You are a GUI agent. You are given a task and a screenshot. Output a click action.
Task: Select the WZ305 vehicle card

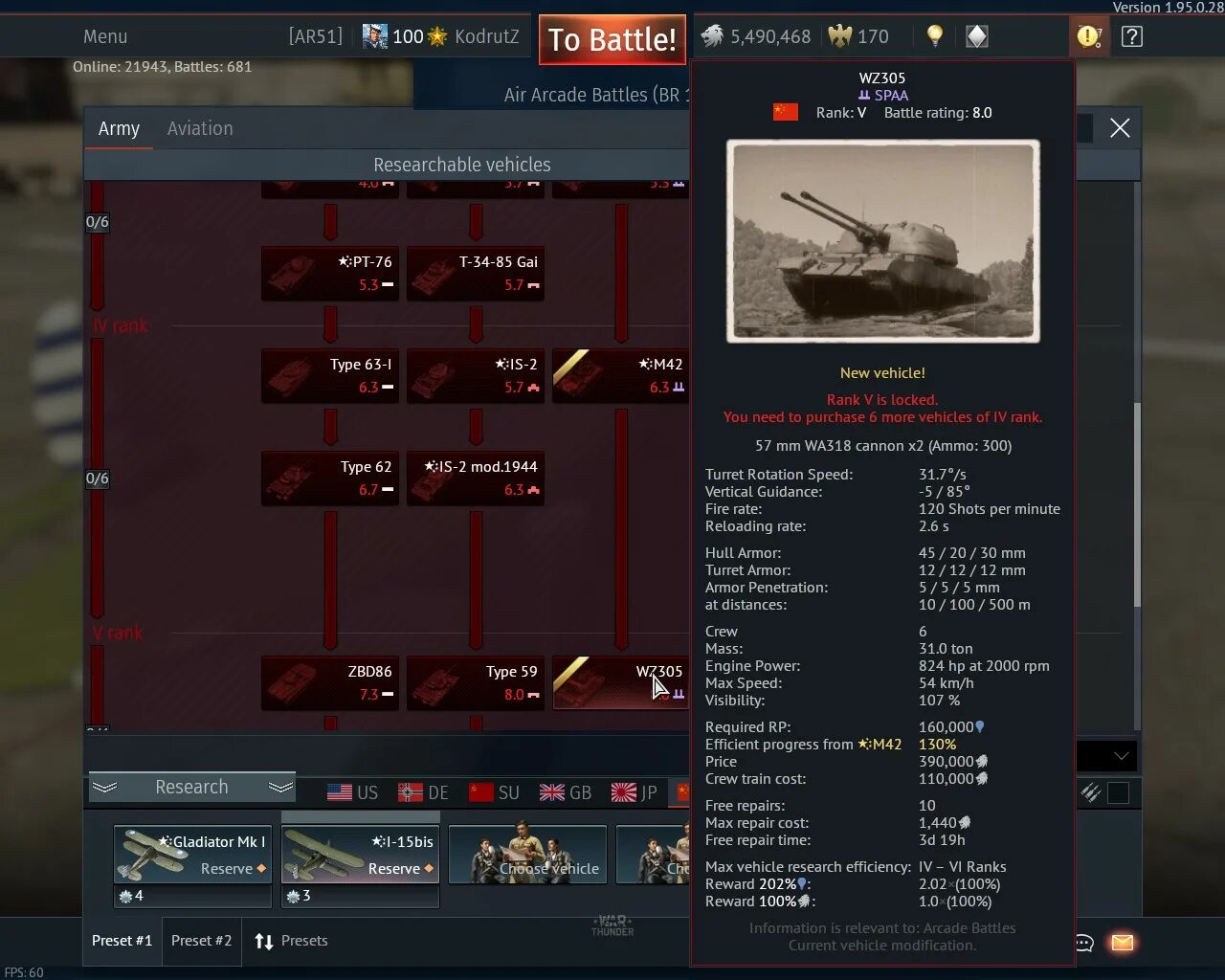[x=620, y=682]
